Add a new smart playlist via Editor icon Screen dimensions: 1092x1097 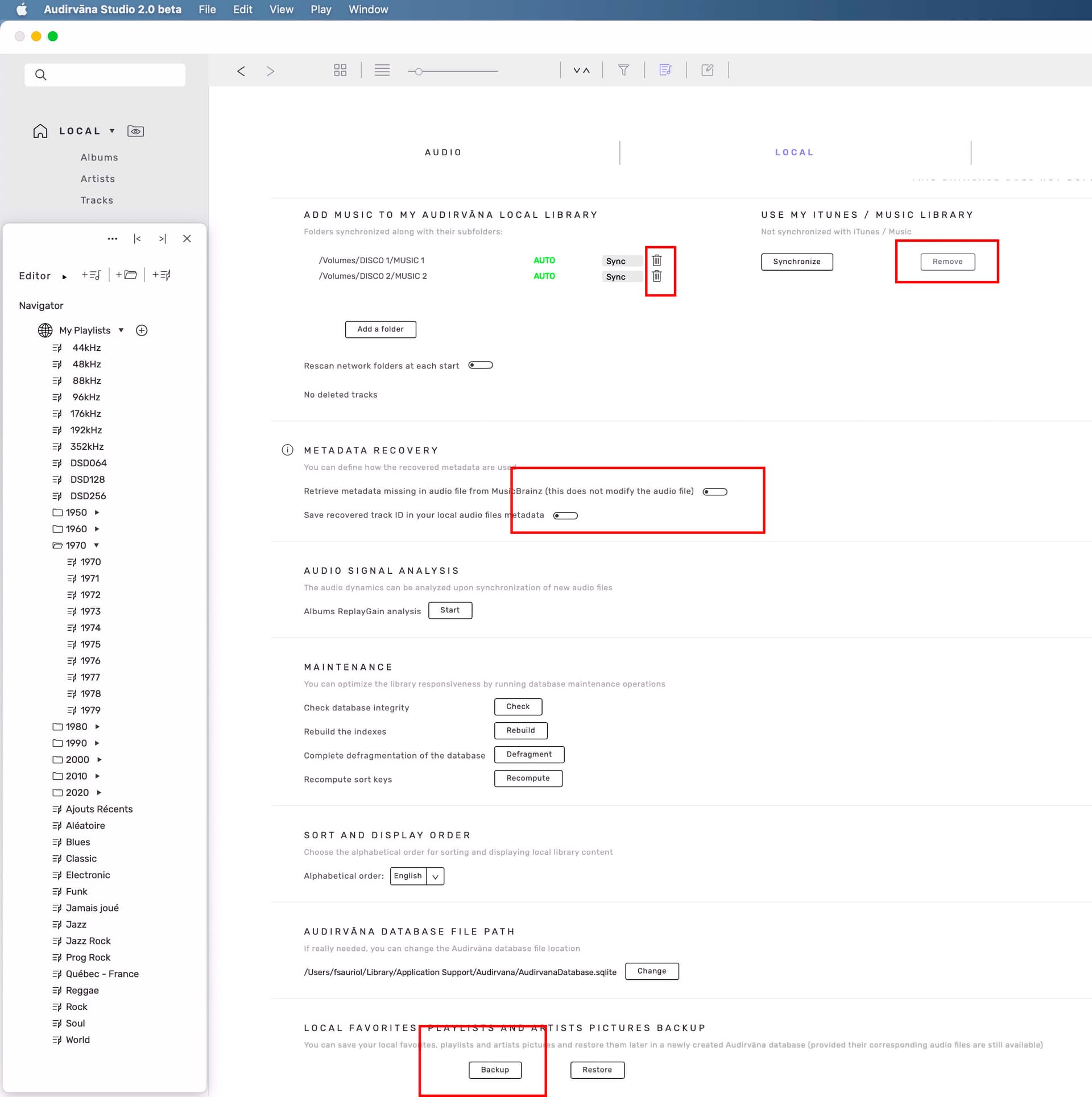162,275
